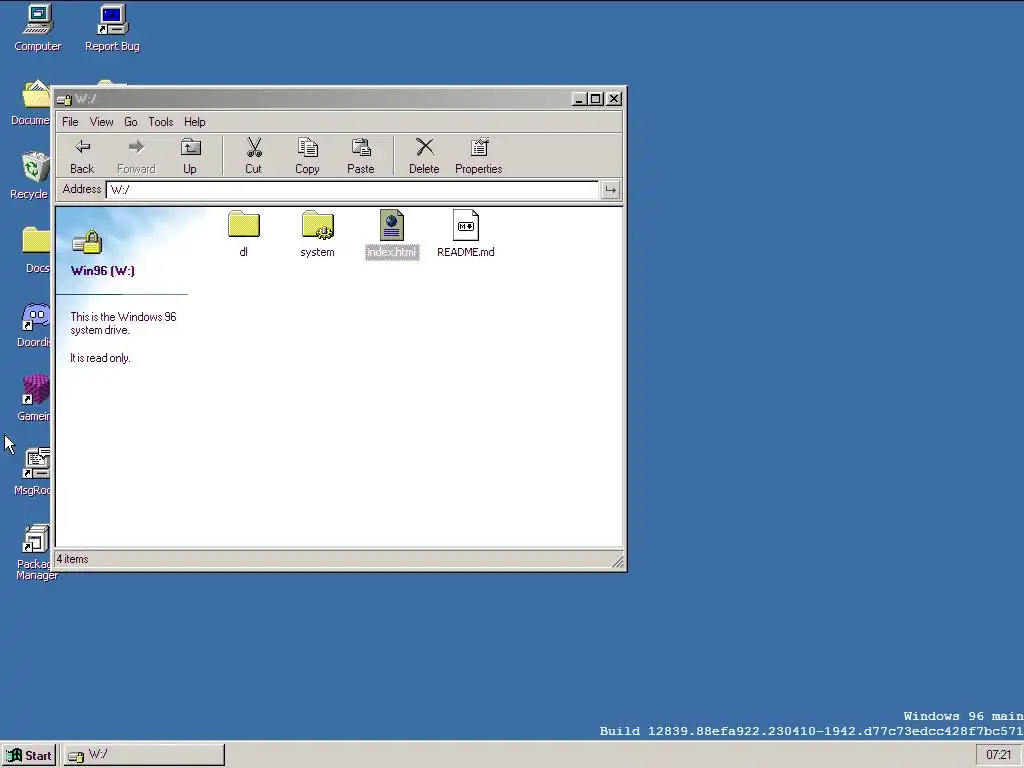Maximize the W:/ explorer window
This screenshot has width=1024, height=768.
pos(596,99)
